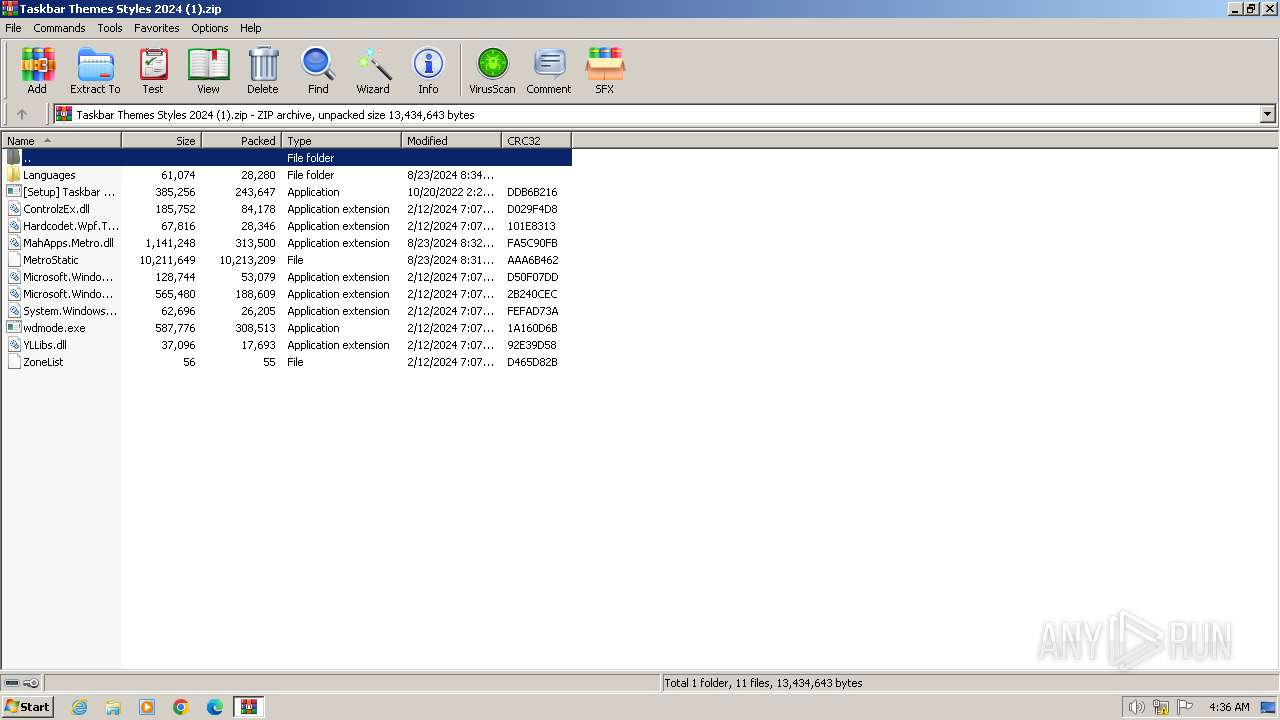The width and height of the screenshot is (1280, 720).
Task: Click the Languages folder icon
Action: click(x=14, y=175)
